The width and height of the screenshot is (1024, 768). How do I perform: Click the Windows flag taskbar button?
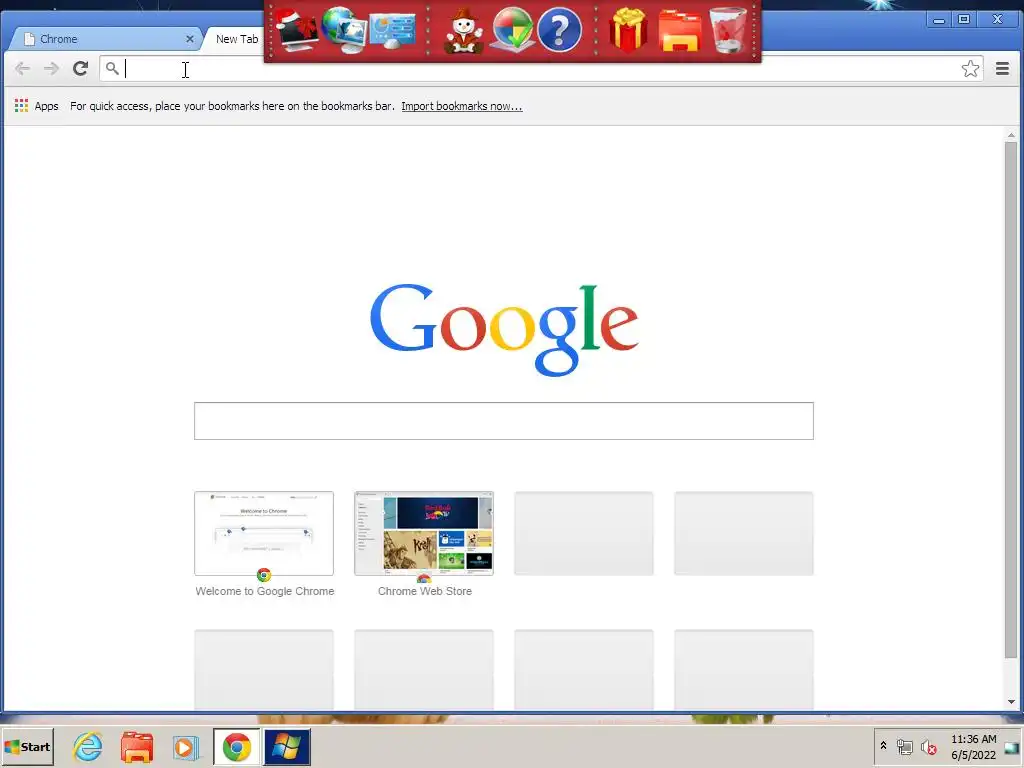coord(287,746)
